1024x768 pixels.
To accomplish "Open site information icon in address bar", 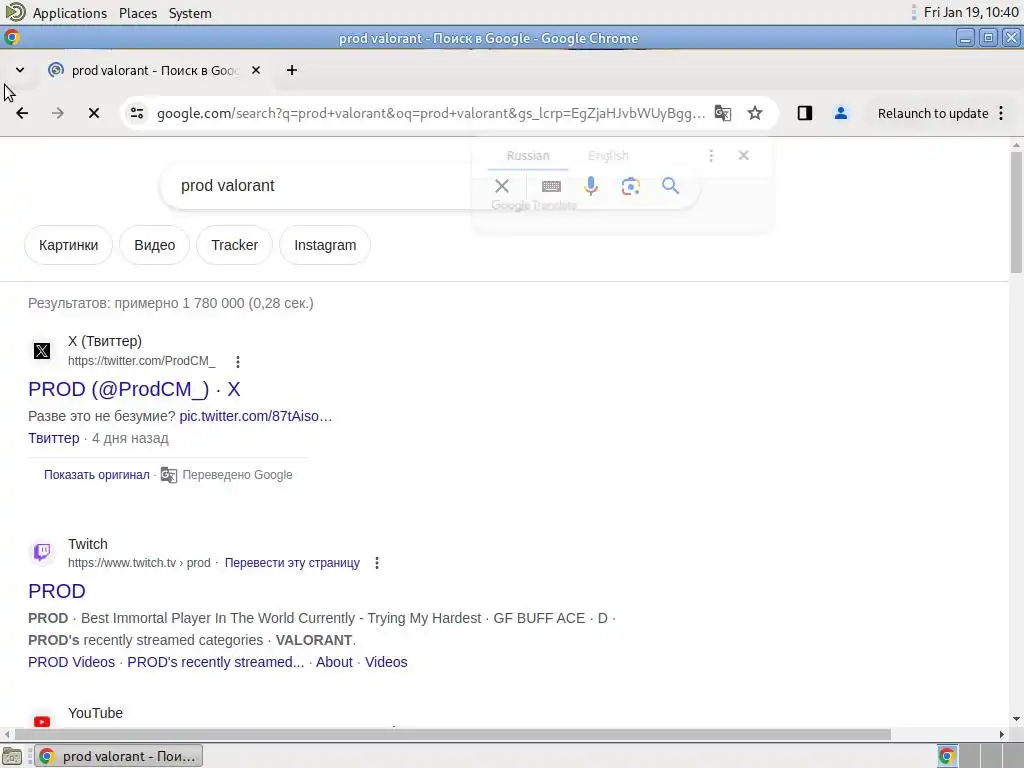I will point(137,113).
